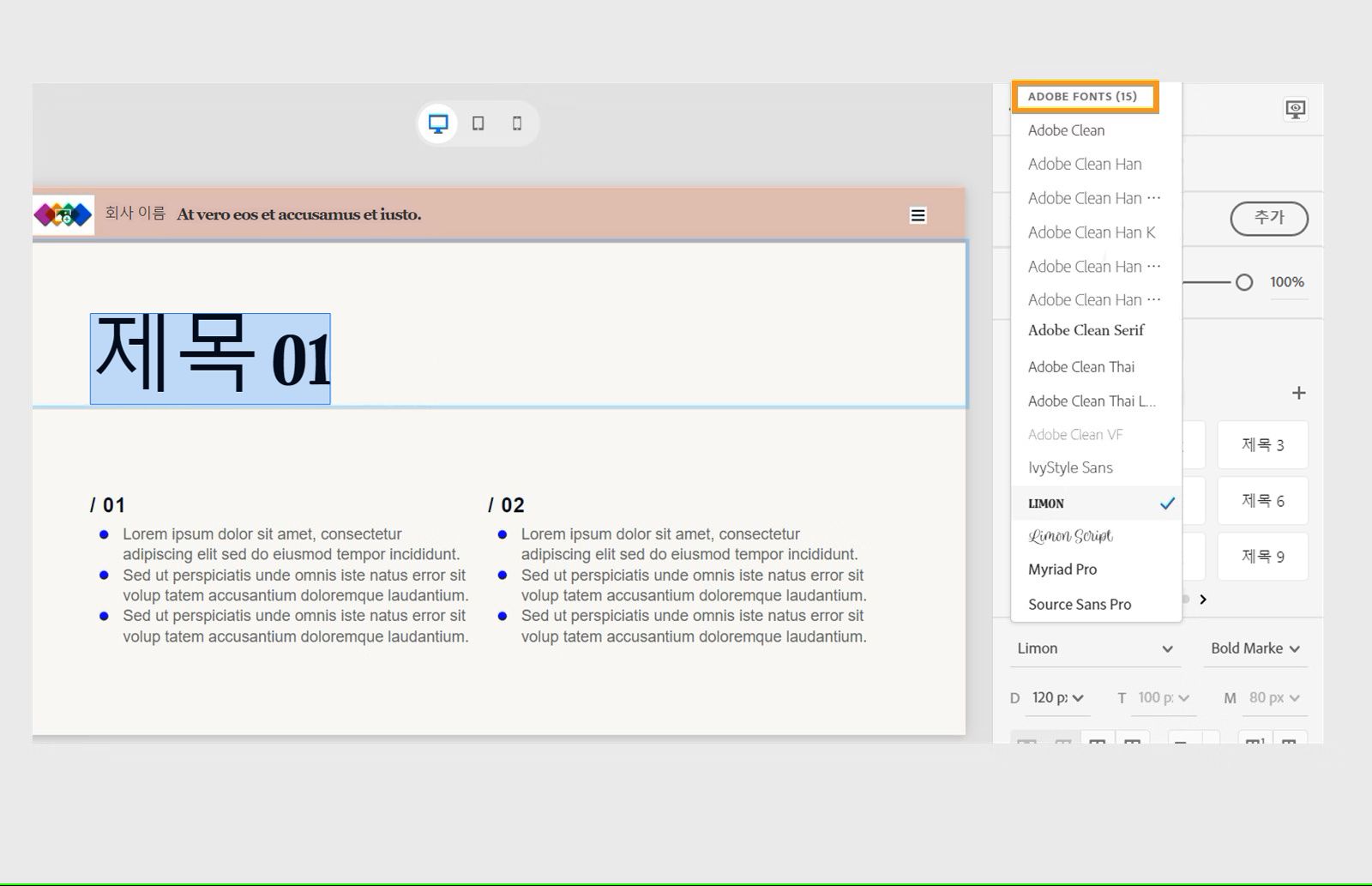Image resolution: width=1372 pixels, height=886 pixels.
Task: Select the Myriad Pro font option
Action: pos(1062,569)
